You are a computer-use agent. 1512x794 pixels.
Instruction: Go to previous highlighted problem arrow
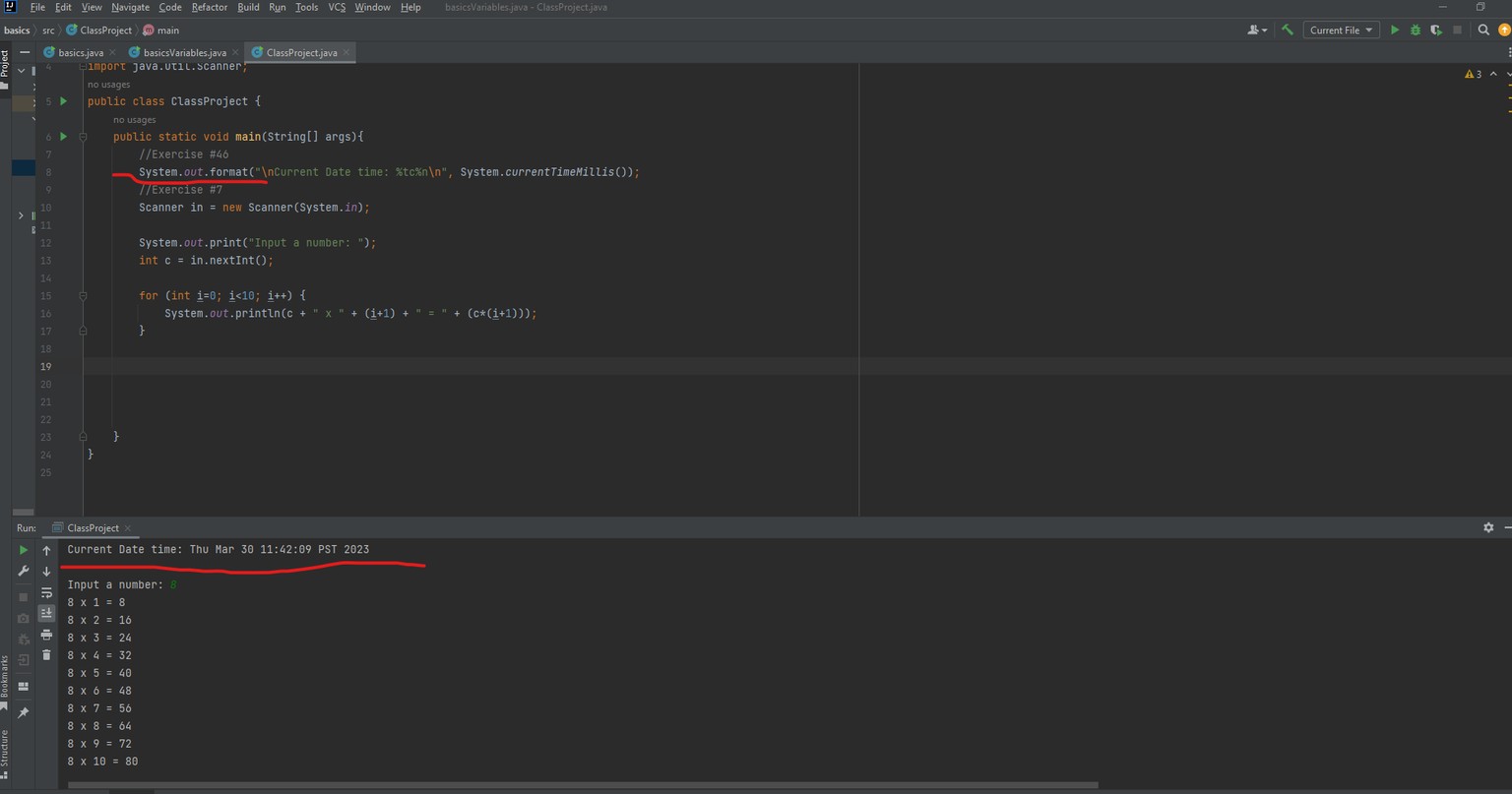click(x=1493, y=74)
